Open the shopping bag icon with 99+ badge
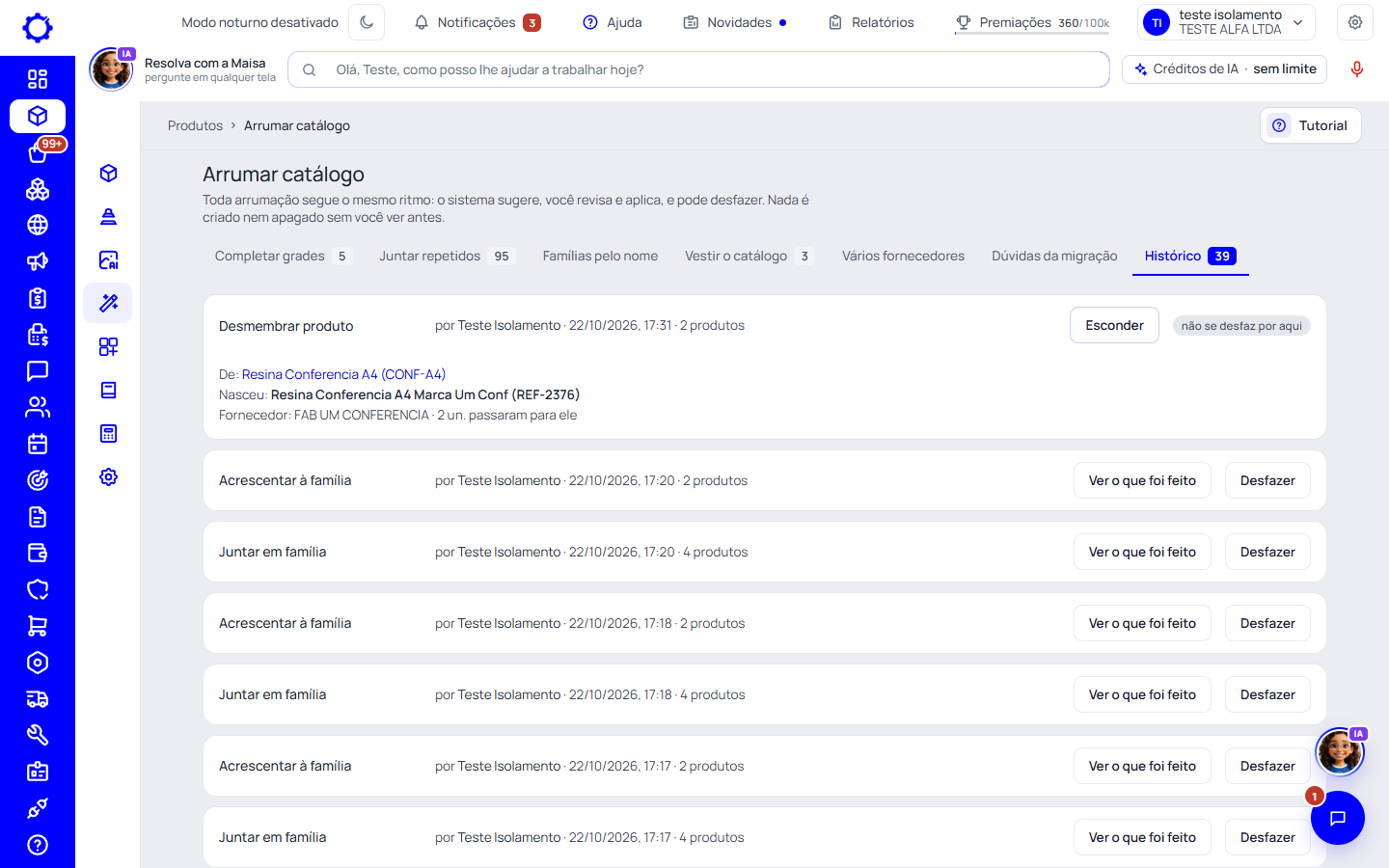Image resolution: width=1389 pixels, height=868 pixels. pos(38,152)
